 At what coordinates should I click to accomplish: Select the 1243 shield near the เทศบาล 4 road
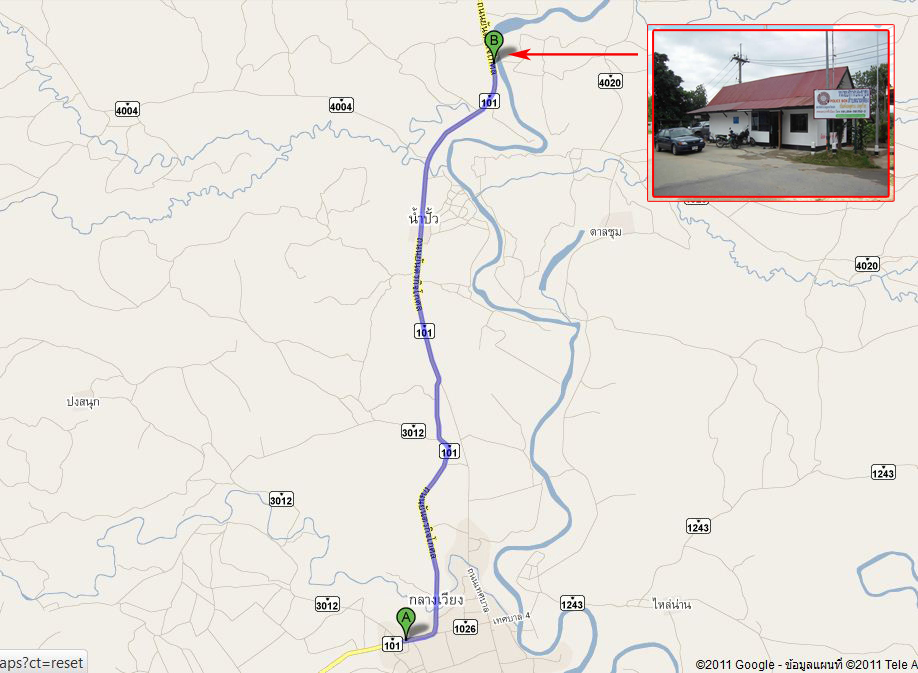point(572,603)
